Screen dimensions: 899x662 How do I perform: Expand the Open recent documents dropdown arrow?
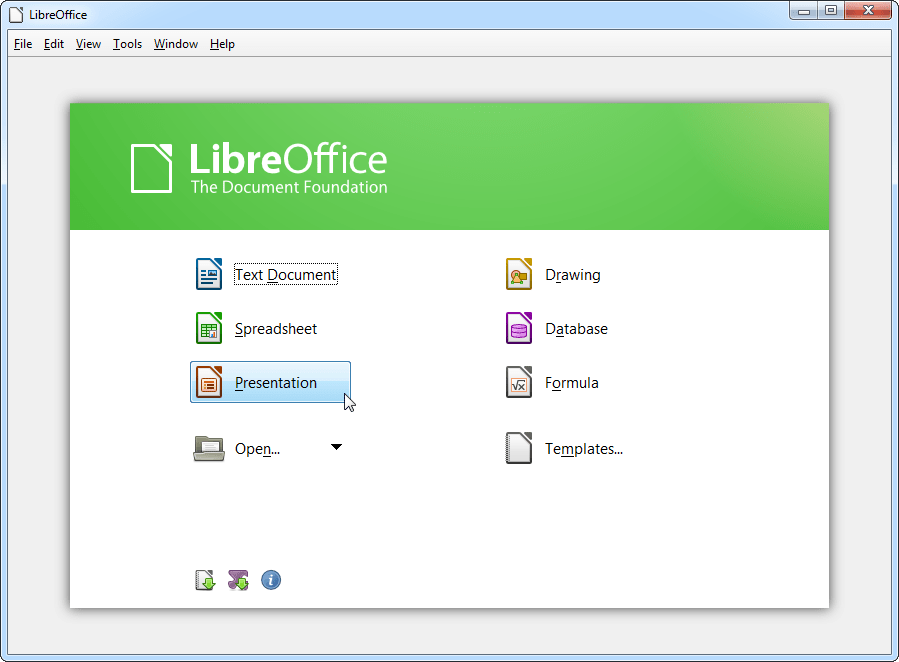[337, 447]
